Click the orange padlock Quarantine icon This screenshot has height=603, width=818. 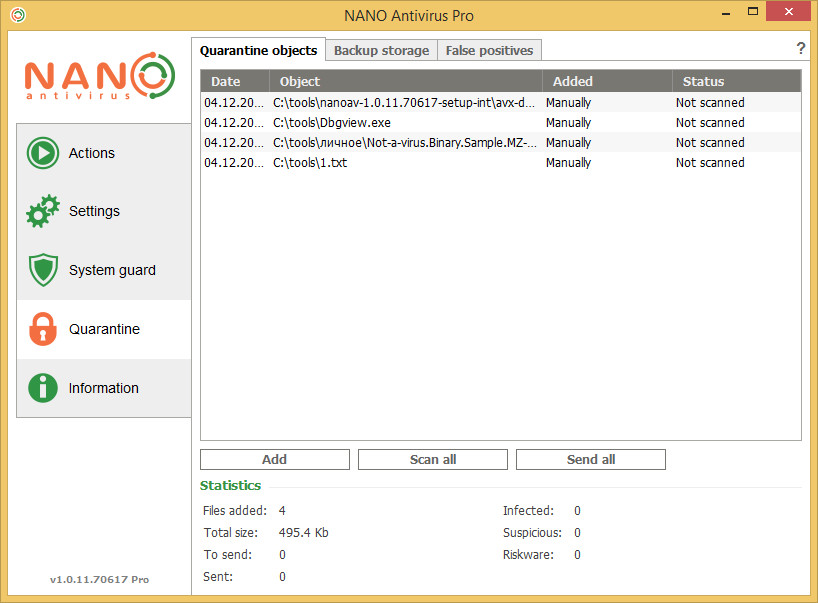pyautogui.click(x=43, y=329)
